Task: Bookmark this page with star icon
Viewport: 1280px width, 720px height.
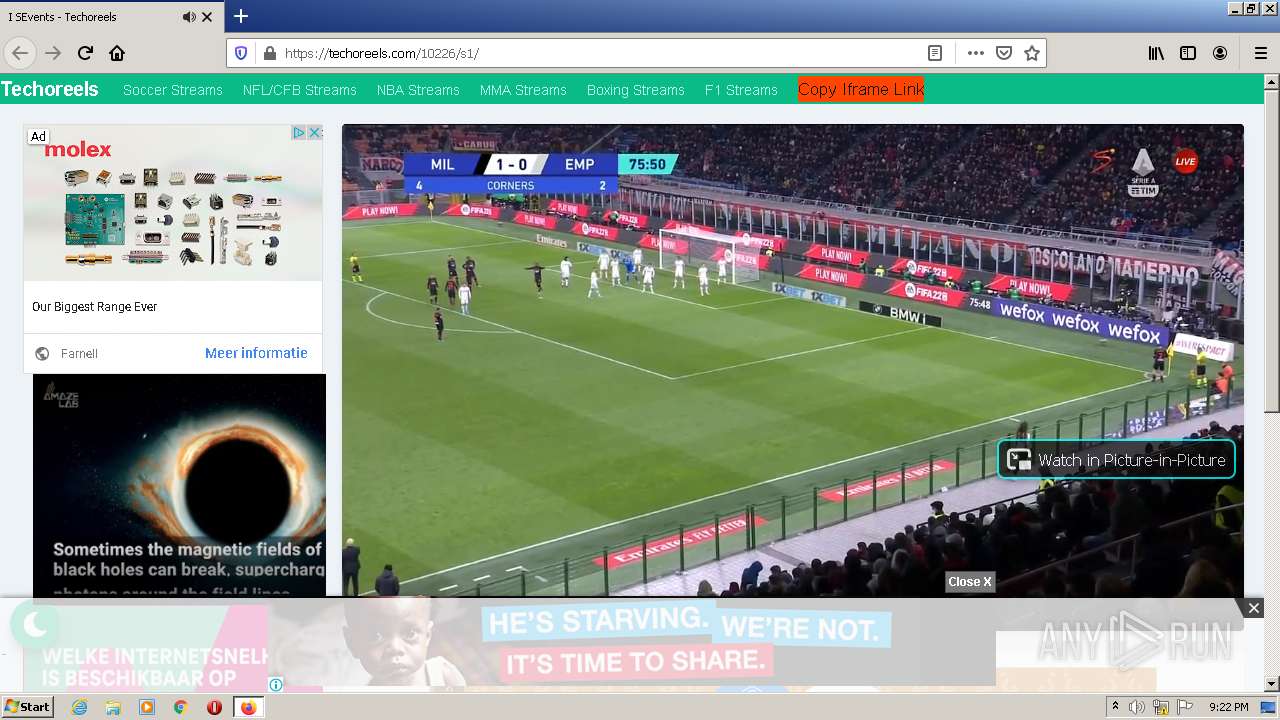Action: click(x=1032, y=53)
